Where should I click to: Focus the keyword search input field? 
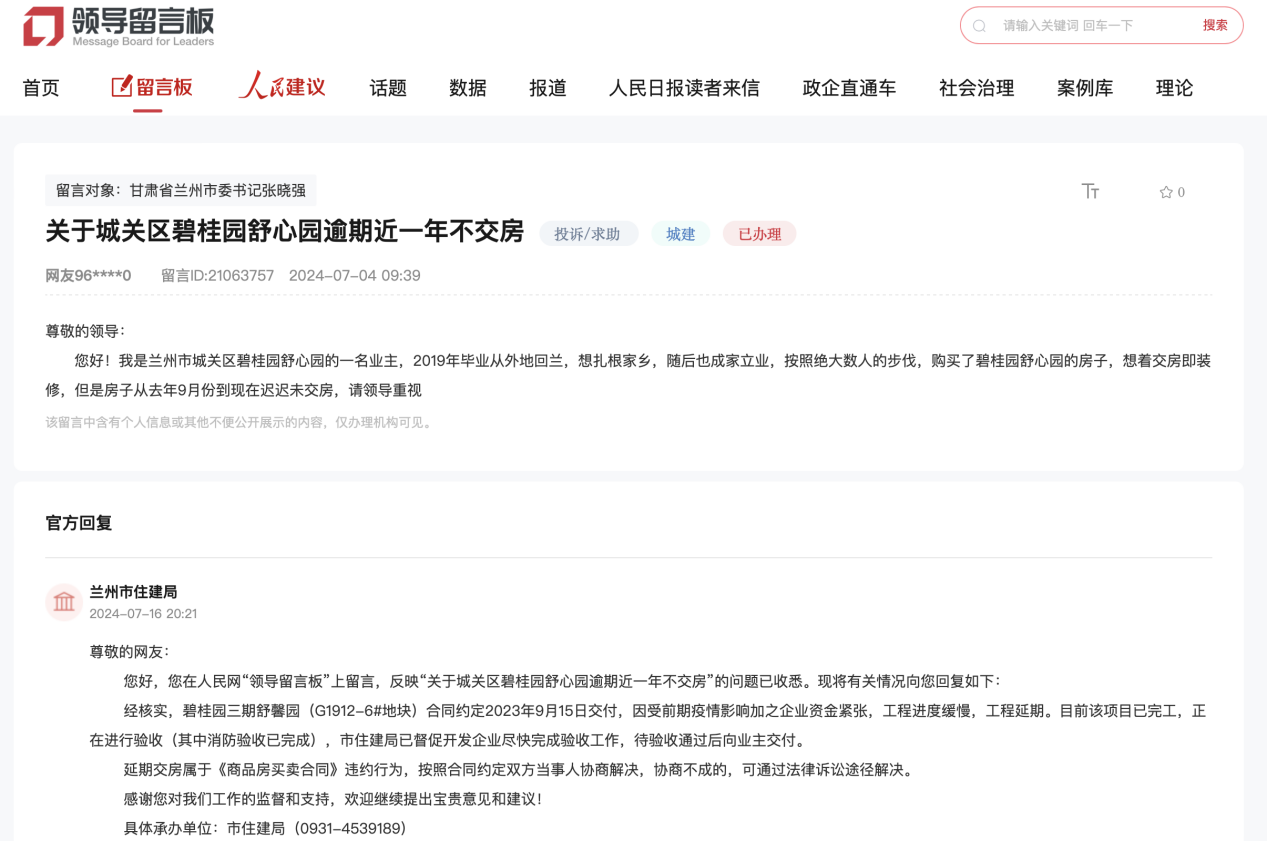[1090, 26]
